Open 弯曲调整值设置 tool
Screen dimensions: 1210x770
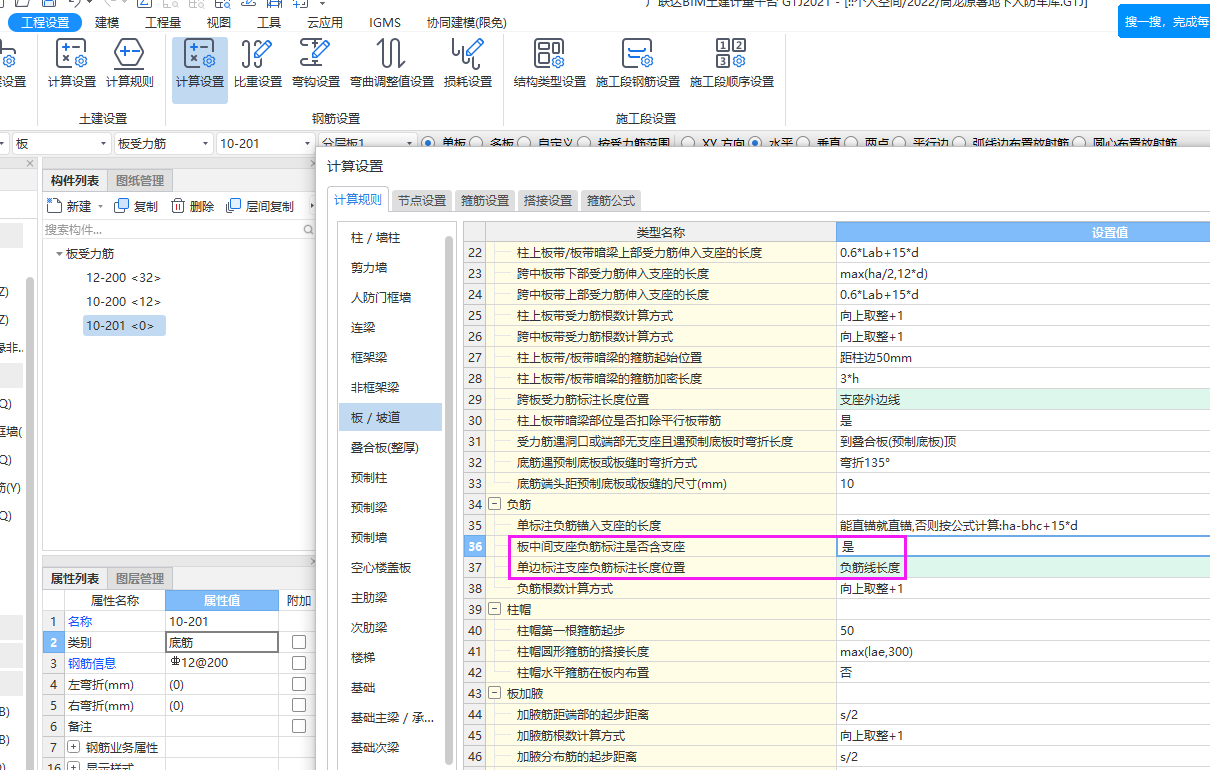click(x=392, y=65)
